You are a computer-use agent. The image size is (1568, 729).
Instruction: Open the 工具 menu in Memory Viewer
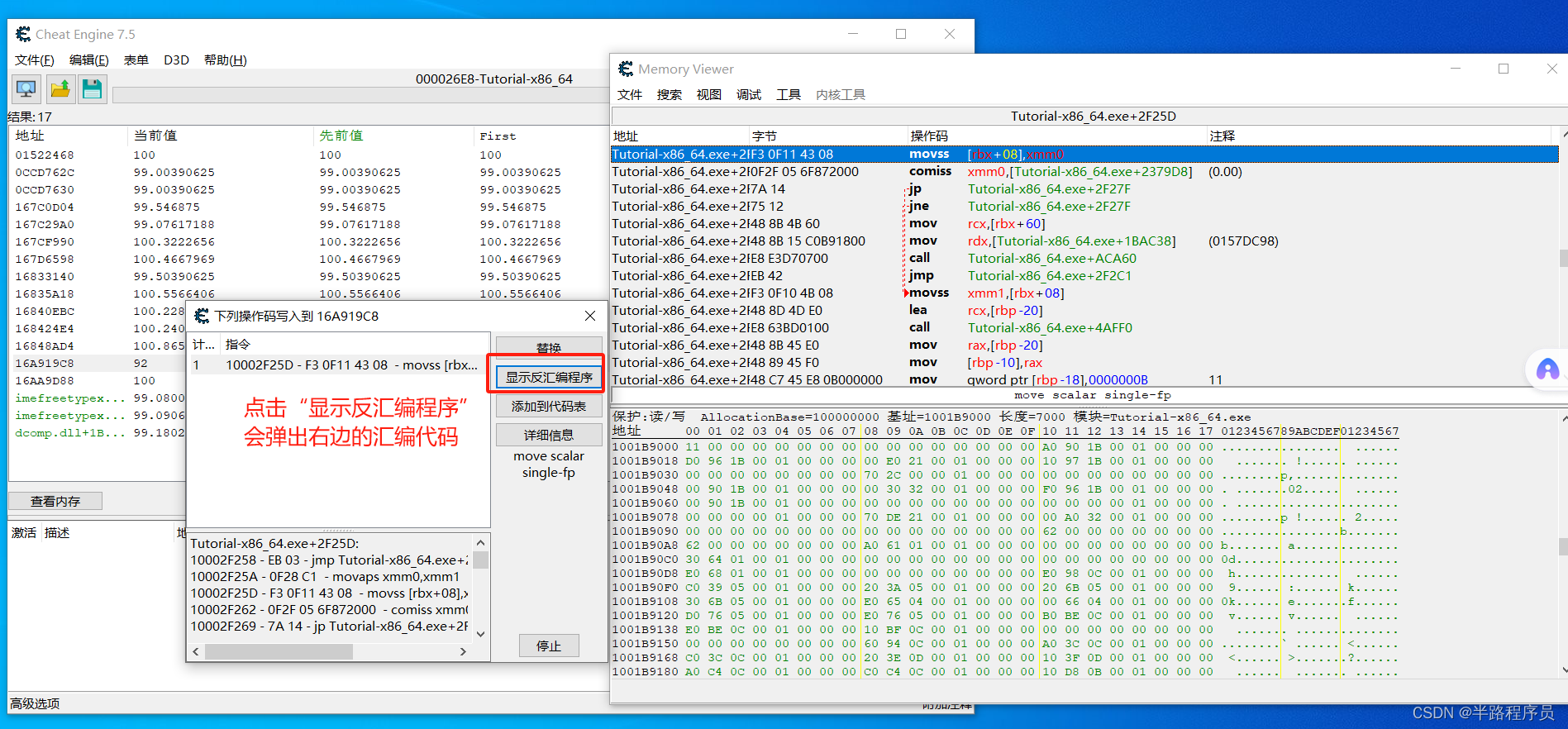(x=789, y=95)
